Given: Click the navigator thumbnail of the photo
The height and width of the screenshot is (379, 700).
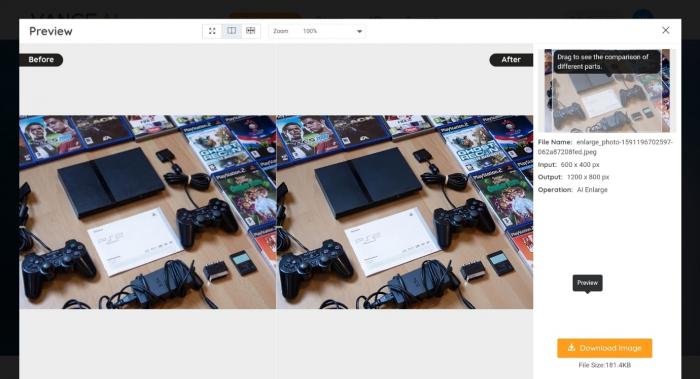Looking at the screenshot, I should pos(607,91).
